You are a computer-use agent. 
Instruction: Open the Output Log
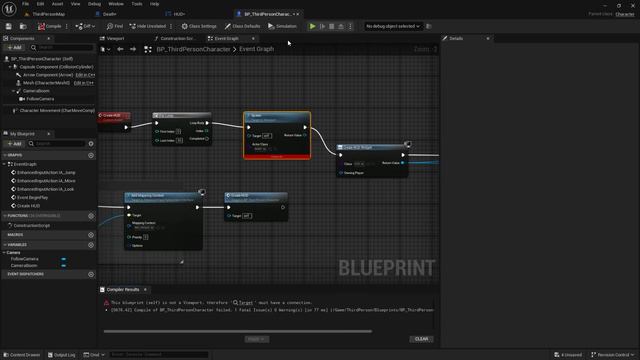tap(62, 355)
